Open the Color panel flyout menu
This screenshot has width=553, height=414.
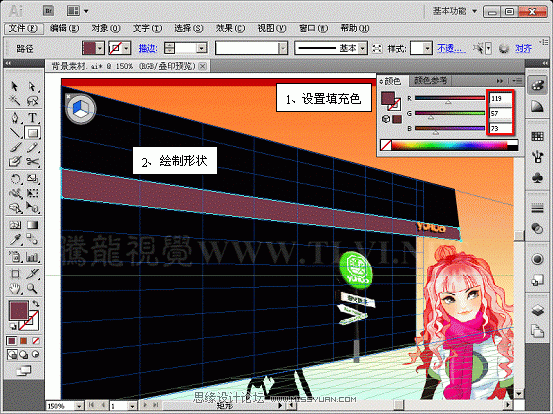[517, 81]
